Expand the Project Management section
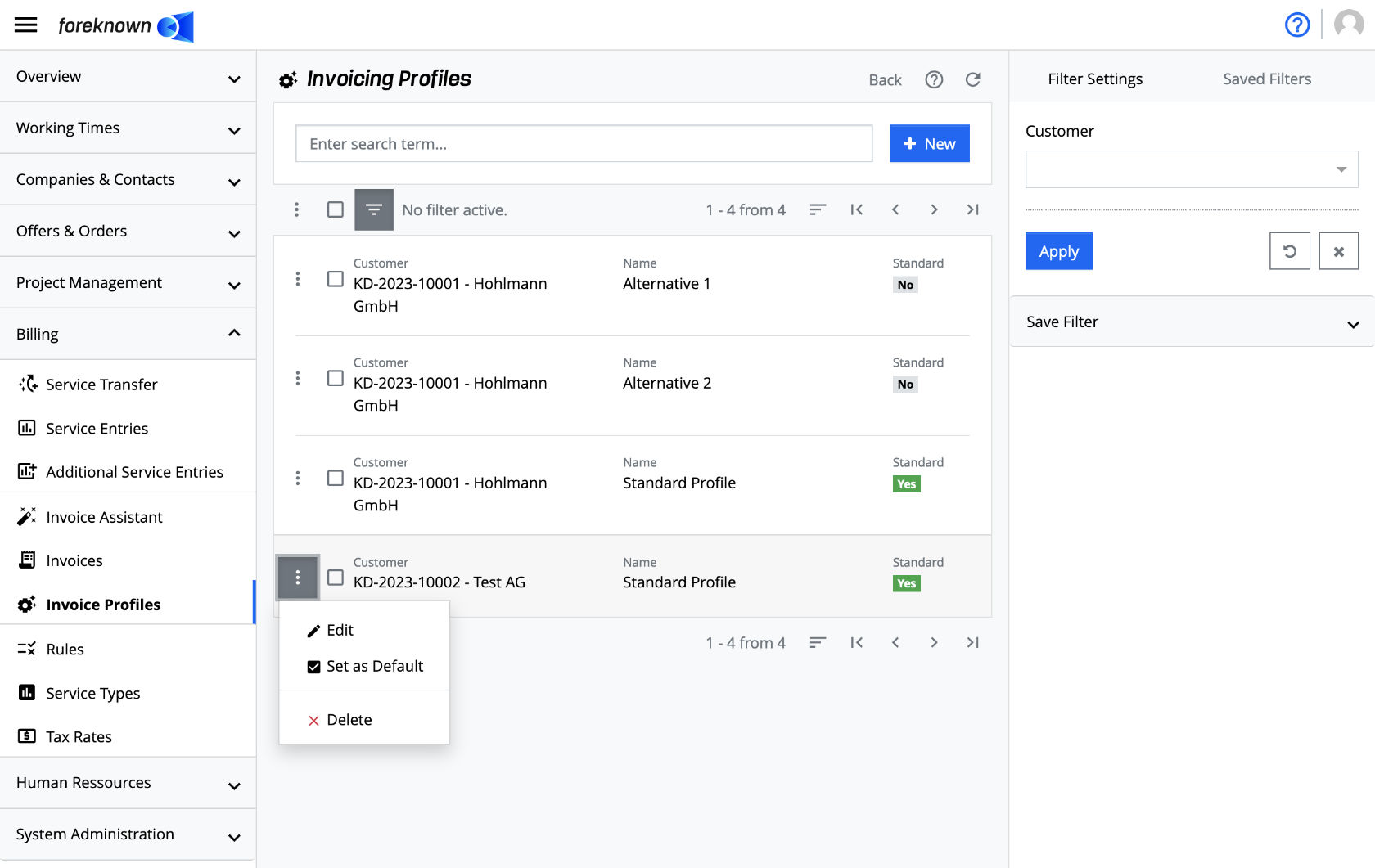This screenshot has width=1375, height=868. (x=128, y=282)
